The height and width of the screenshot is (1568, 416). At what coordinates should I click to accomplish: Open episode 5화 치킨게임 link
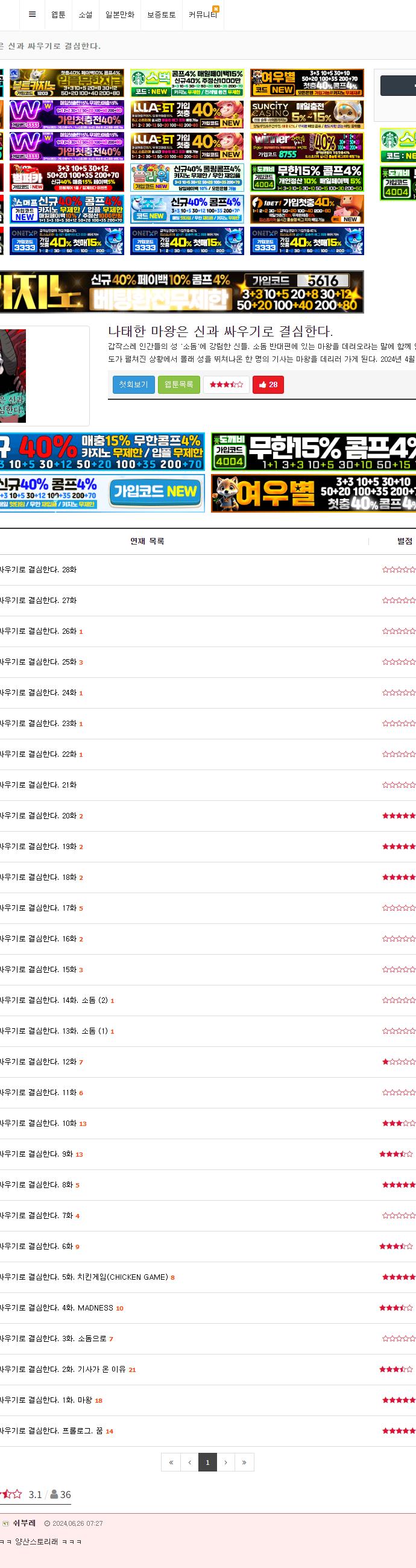(x=84, y=1277)
